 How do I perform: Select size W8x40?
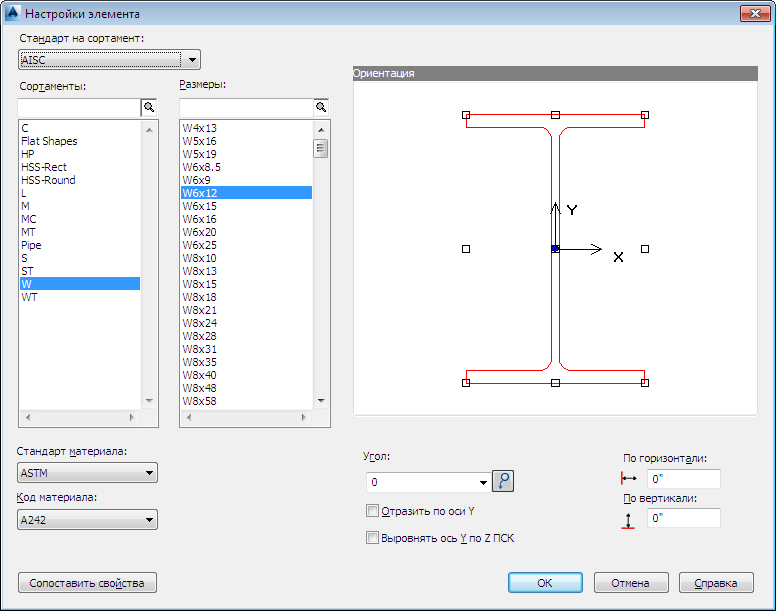point(246,375)
